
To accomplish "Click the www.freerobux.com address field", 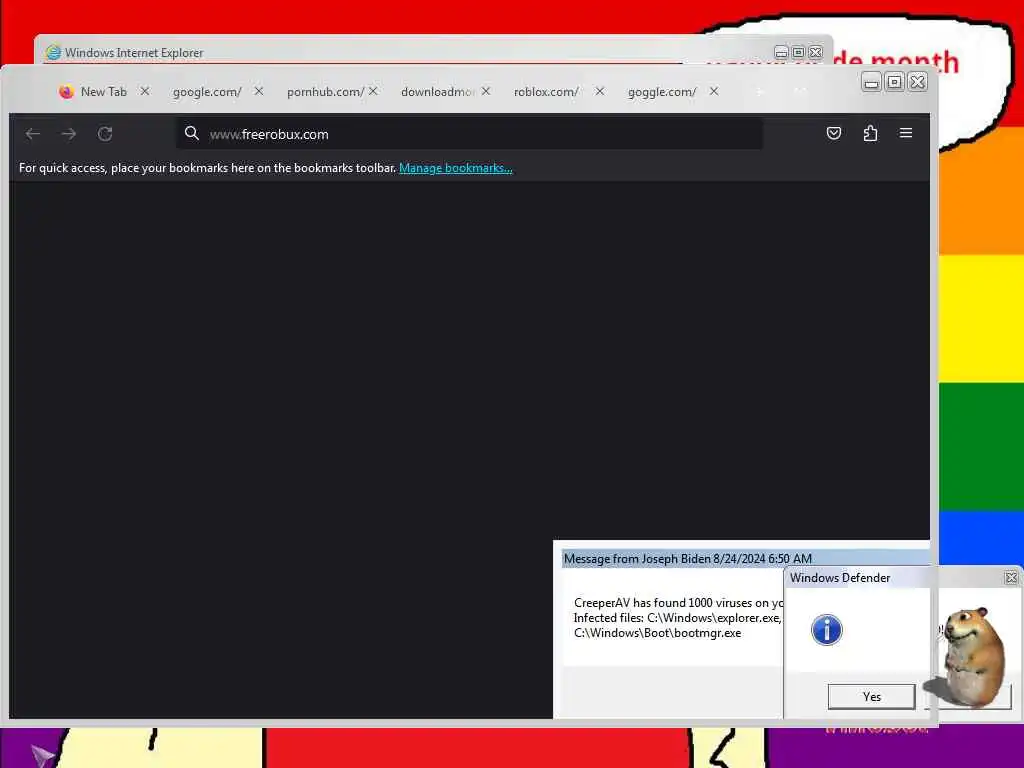I will tap(469, 134).
